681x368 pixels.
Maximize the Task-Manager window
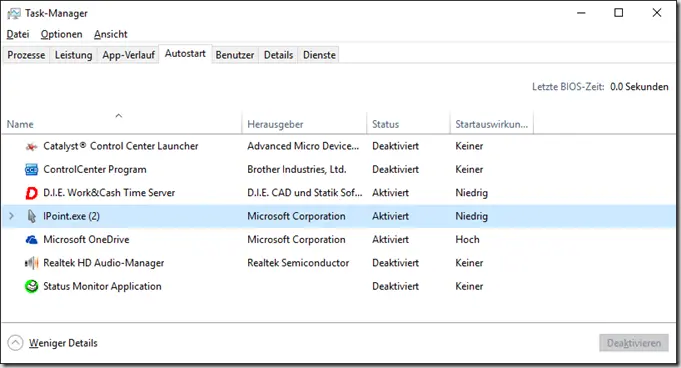[x=618, y=13]
